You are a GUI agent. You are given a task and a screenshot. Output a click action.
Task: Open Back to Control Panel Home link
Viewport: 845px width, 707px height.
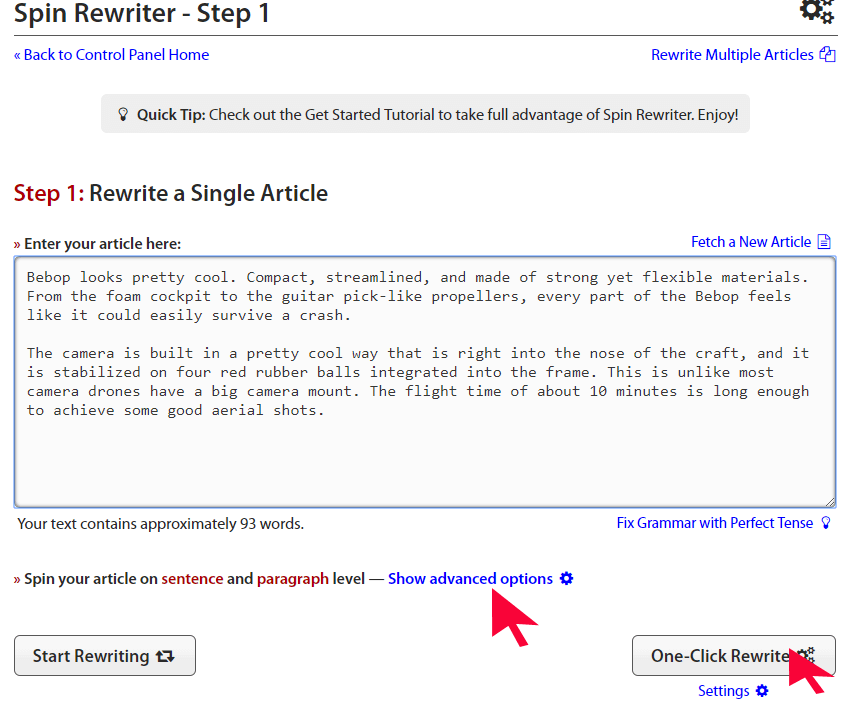pyautogui.click(x=112, y=55)
